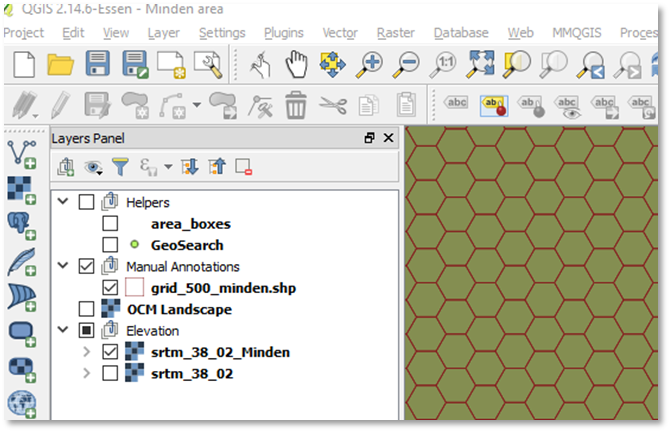Uncheck the grid_500_minden.shp layer
This screenshot has width=670, height=432.
point(110,288)
